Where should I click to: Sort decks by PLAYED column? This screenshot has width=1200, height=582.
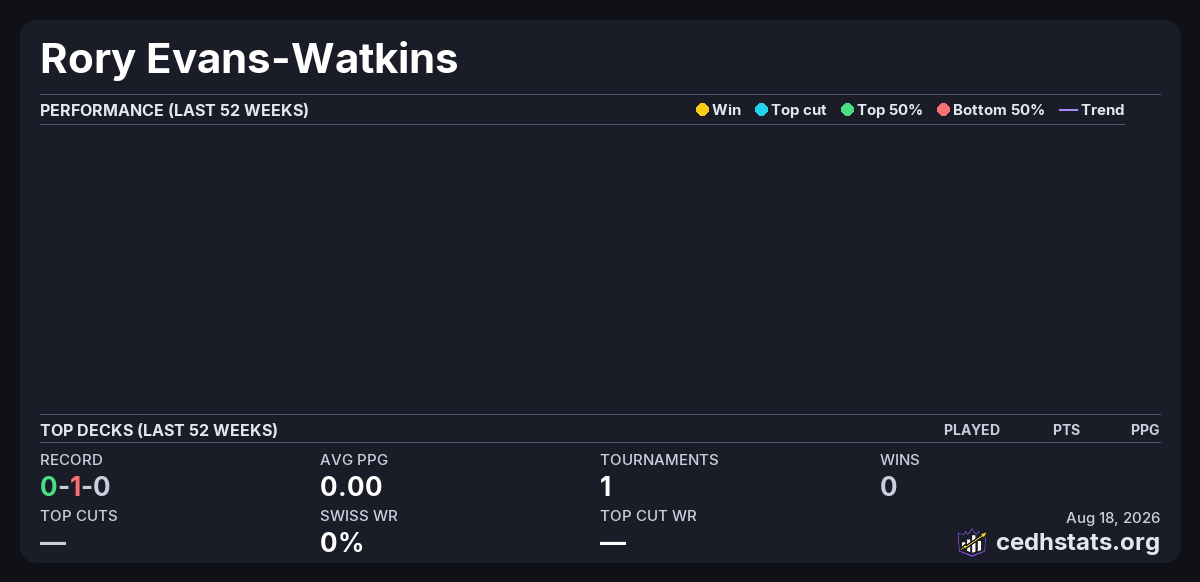[972, 430]
